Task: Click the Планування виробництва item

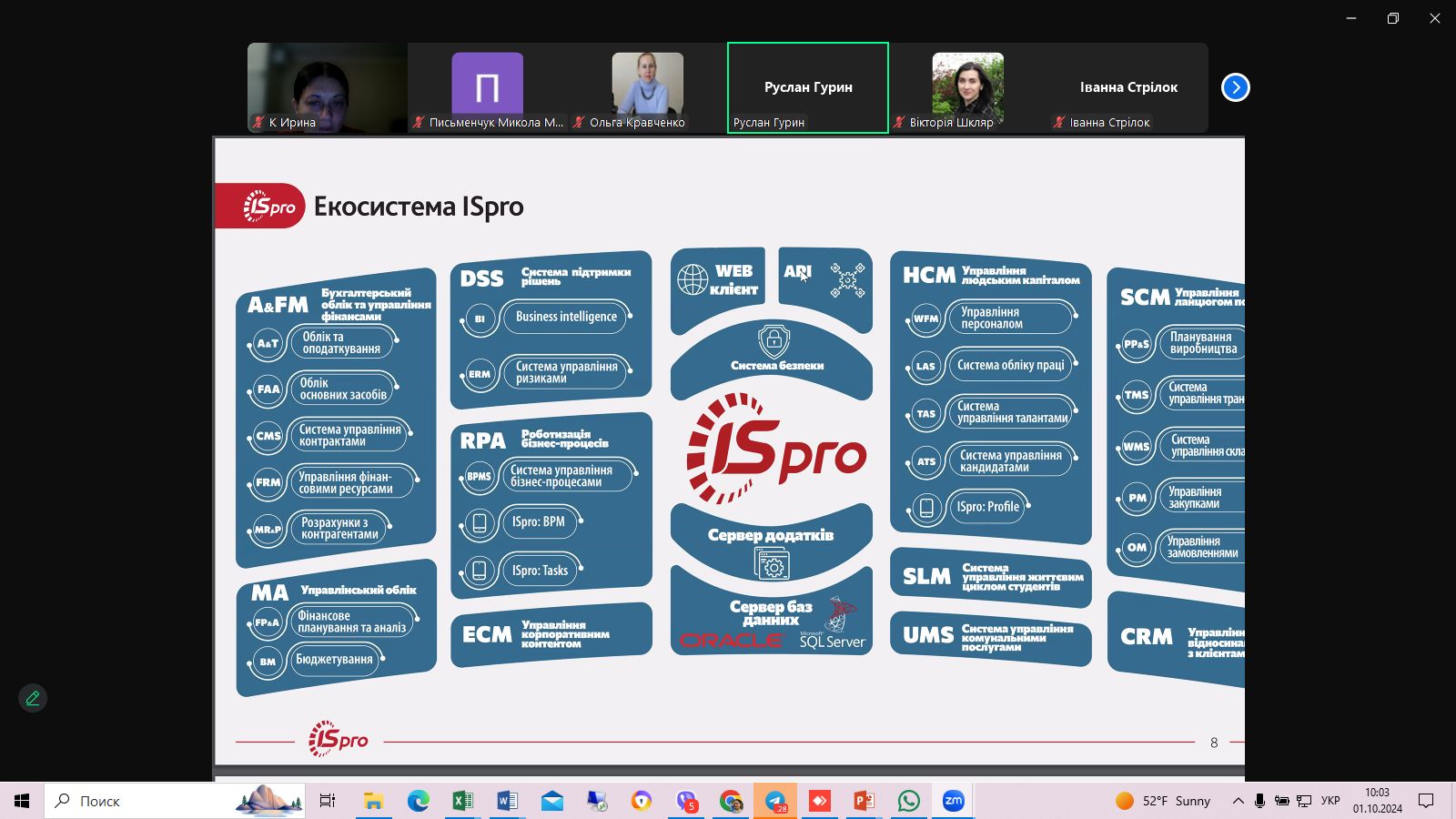Action: (1201, 343)
